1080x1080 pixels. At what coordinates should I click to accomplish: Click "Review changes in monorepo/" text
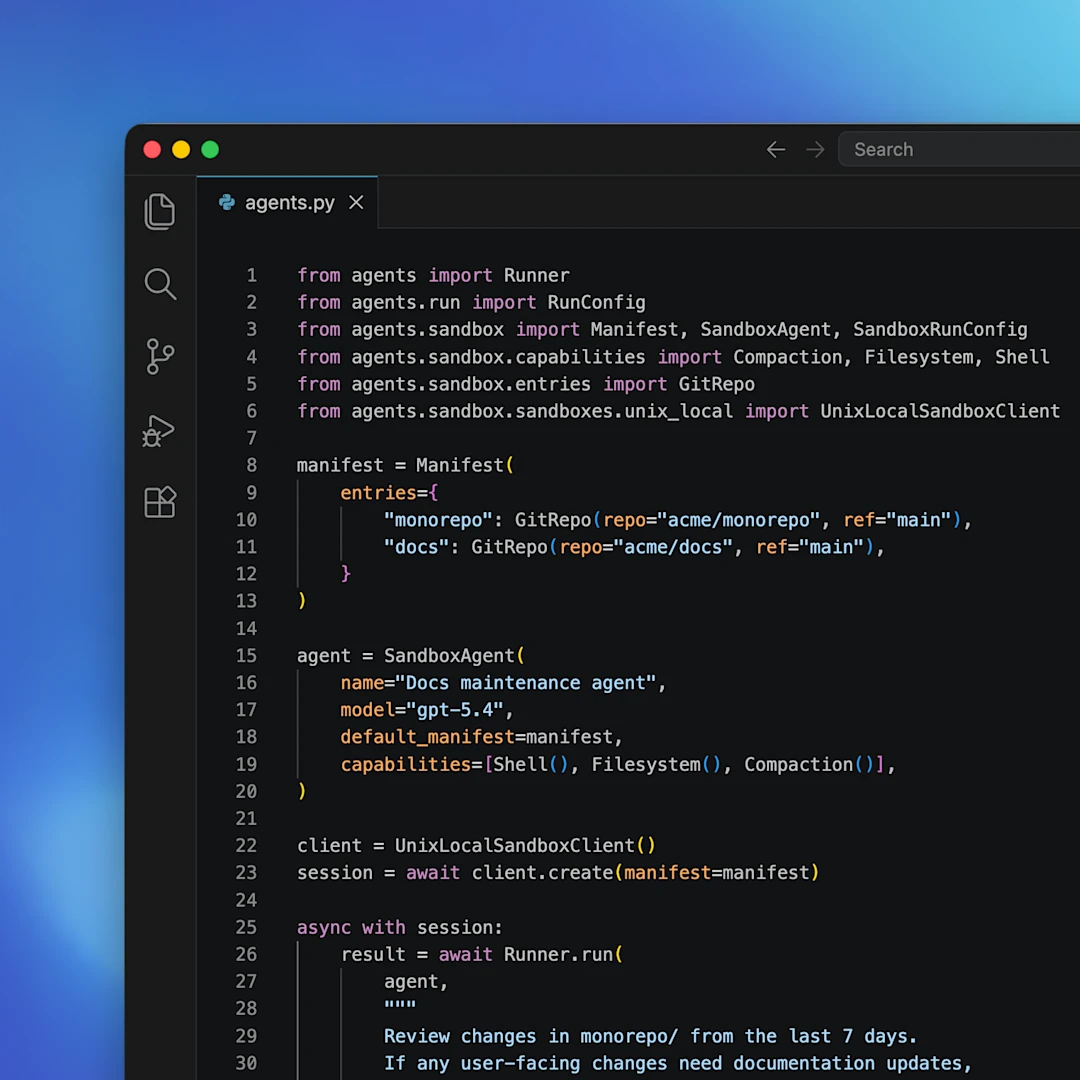(530, 1037)
